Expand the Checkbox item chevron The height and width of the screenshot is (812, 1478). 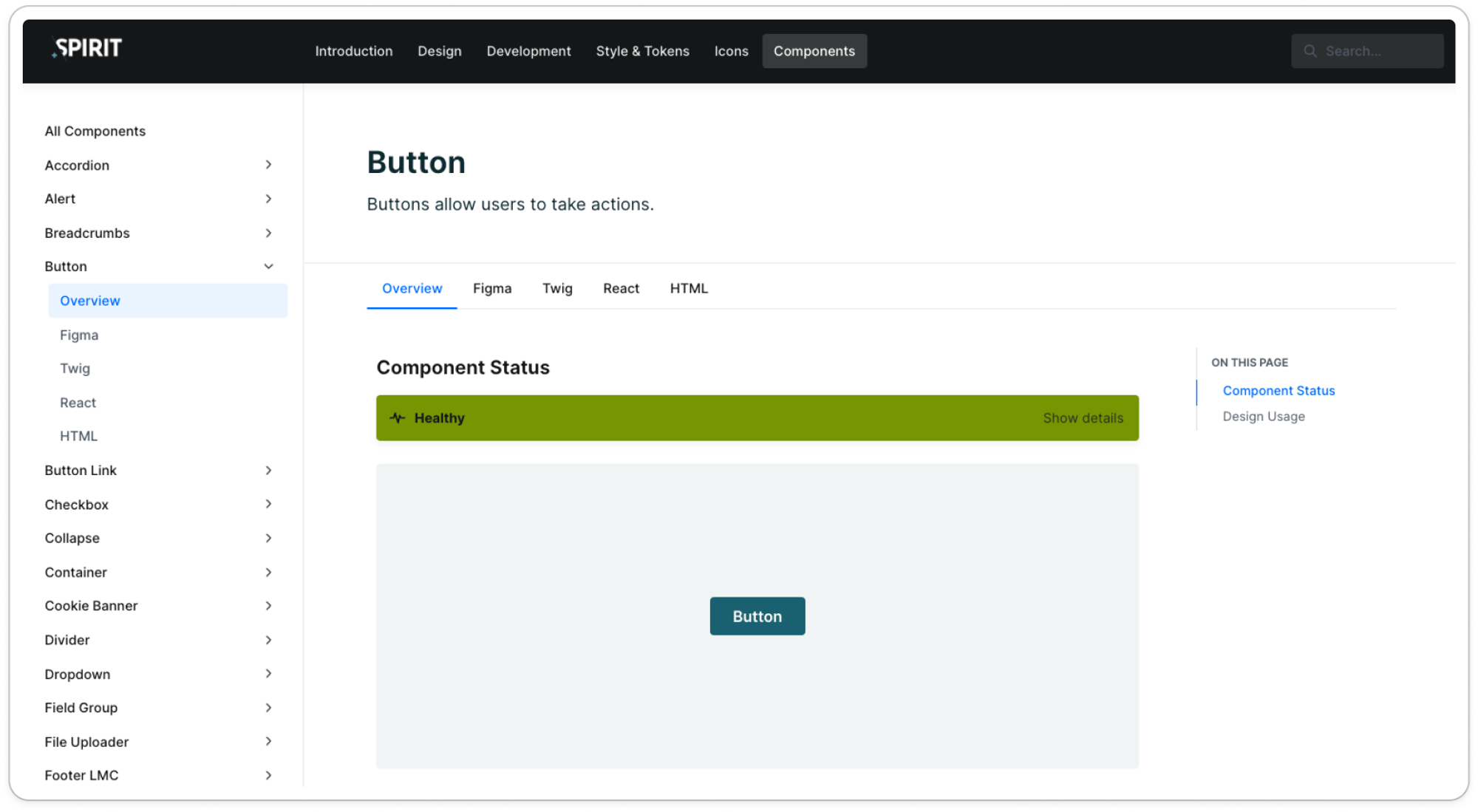(x=268, y=504)
